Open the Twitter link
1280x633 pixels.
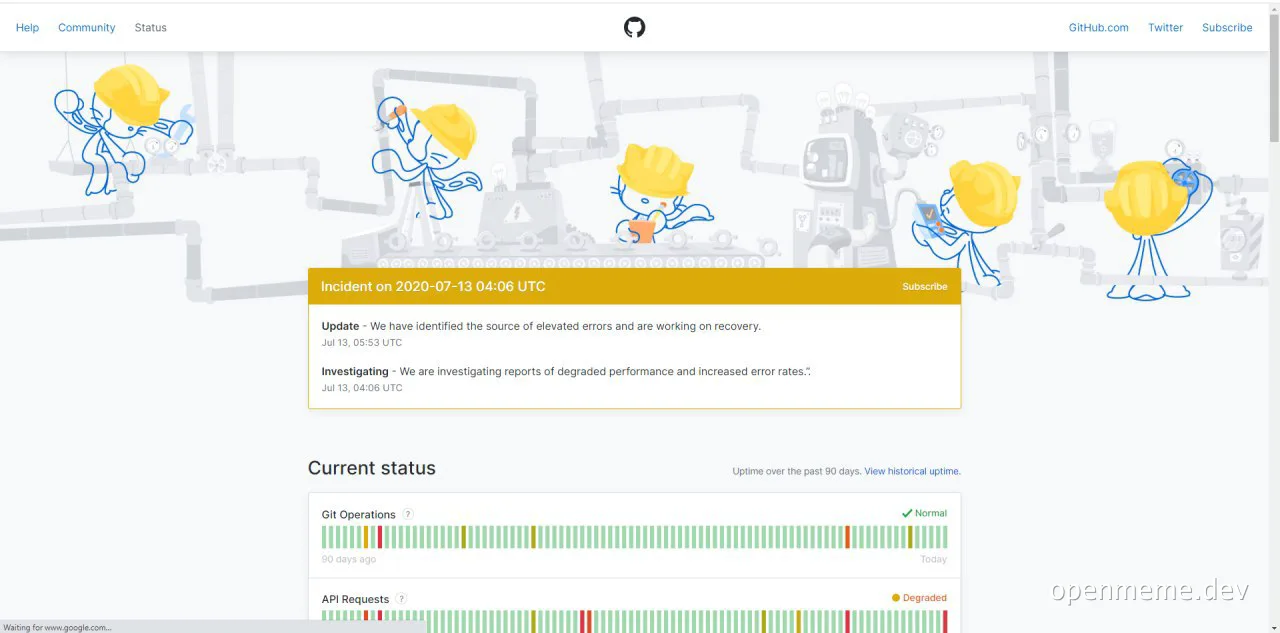tap(1165, 27)
